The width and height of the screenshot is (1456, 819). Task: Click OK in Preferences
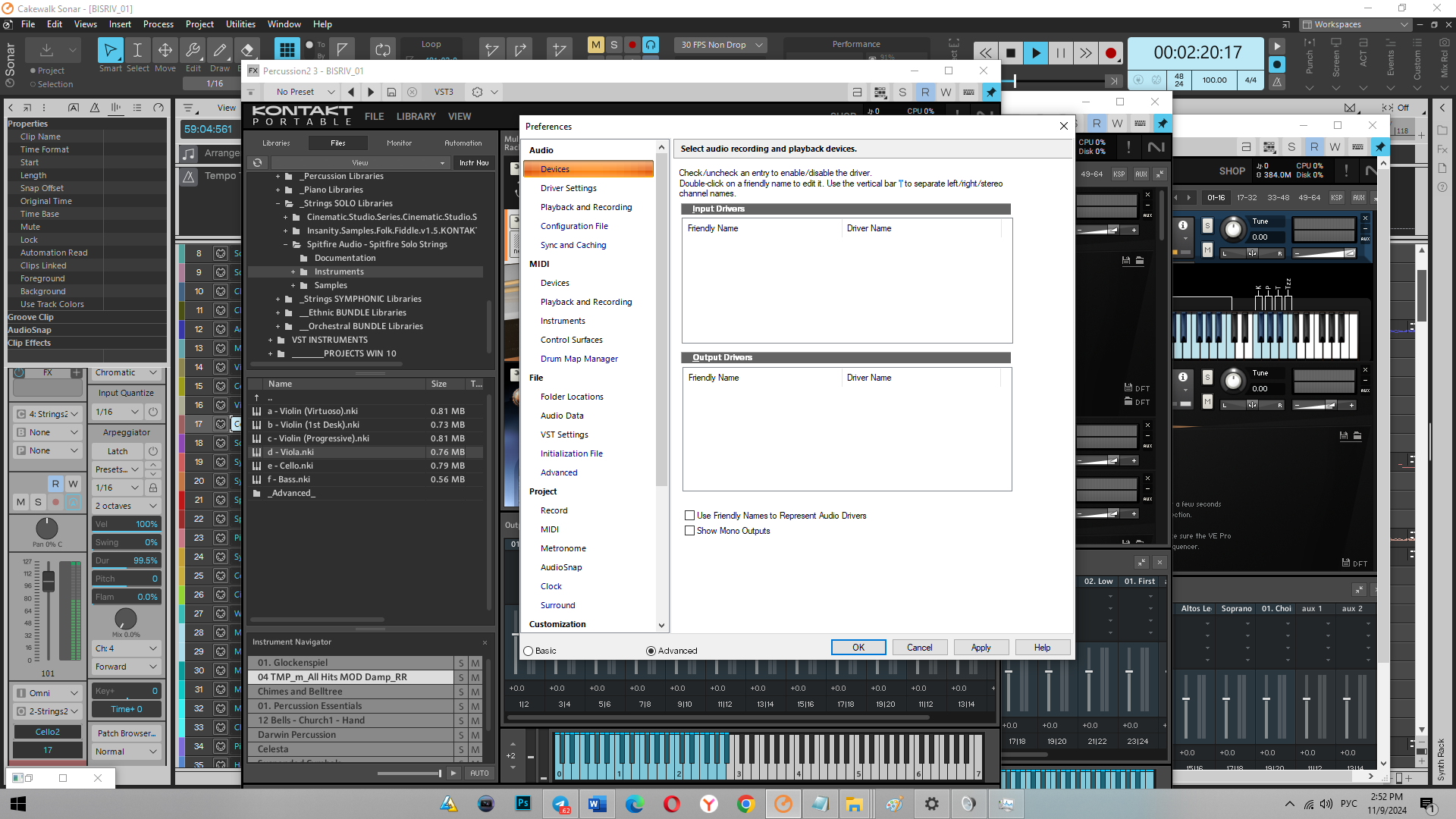(x=858, y=647)
